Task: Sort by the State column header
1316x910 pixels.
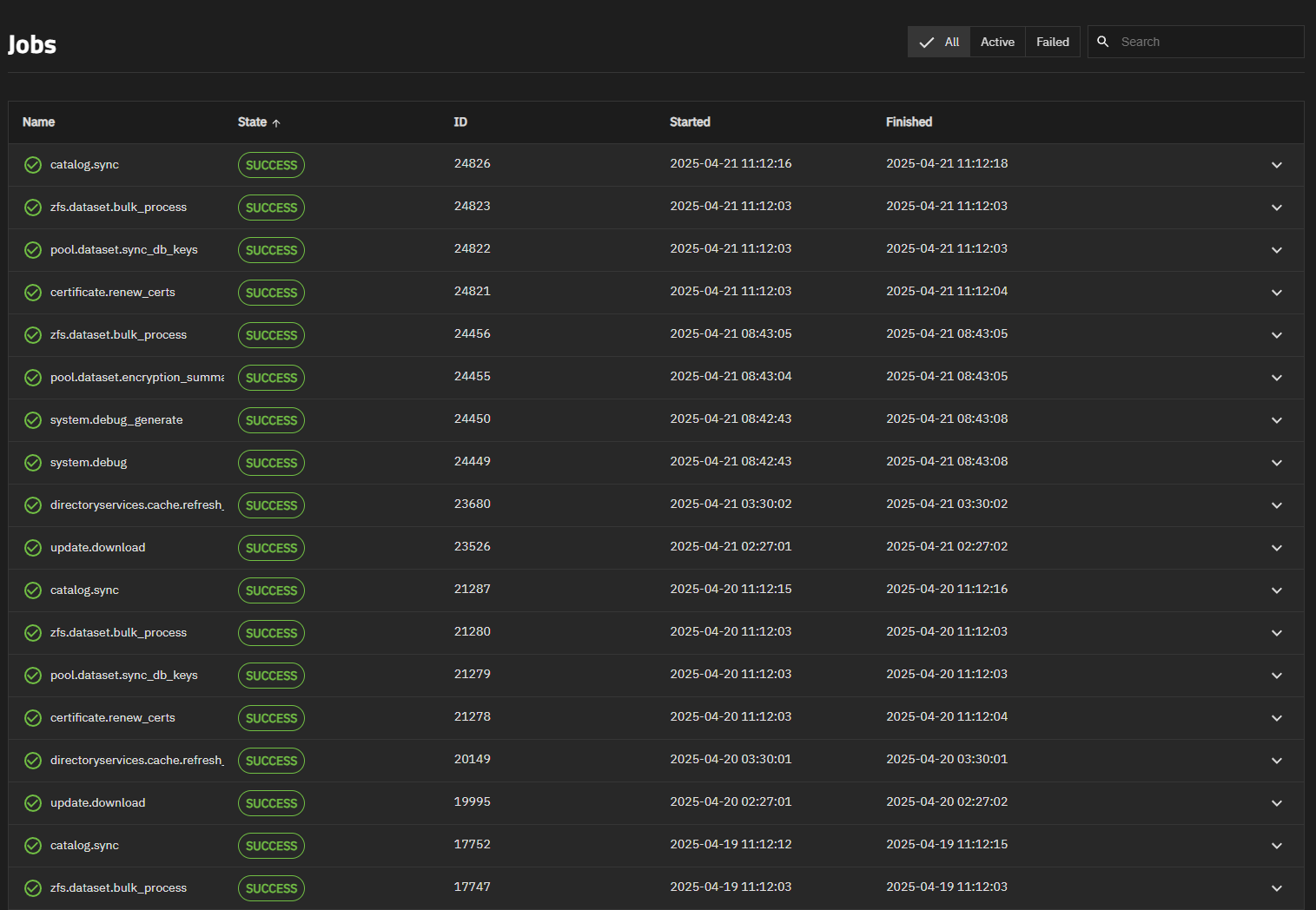Action: coord(252,122)
